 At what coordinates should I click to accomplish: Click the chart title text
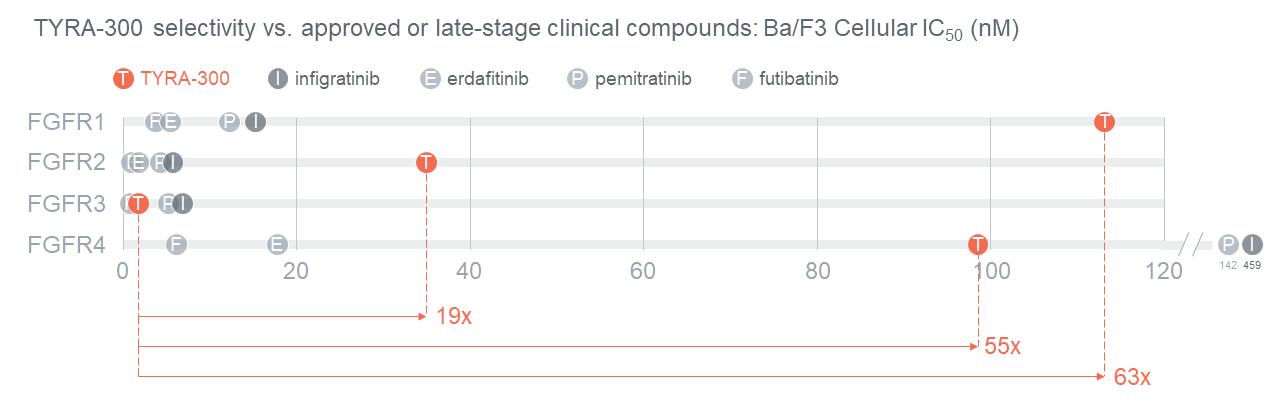point(526,30)
